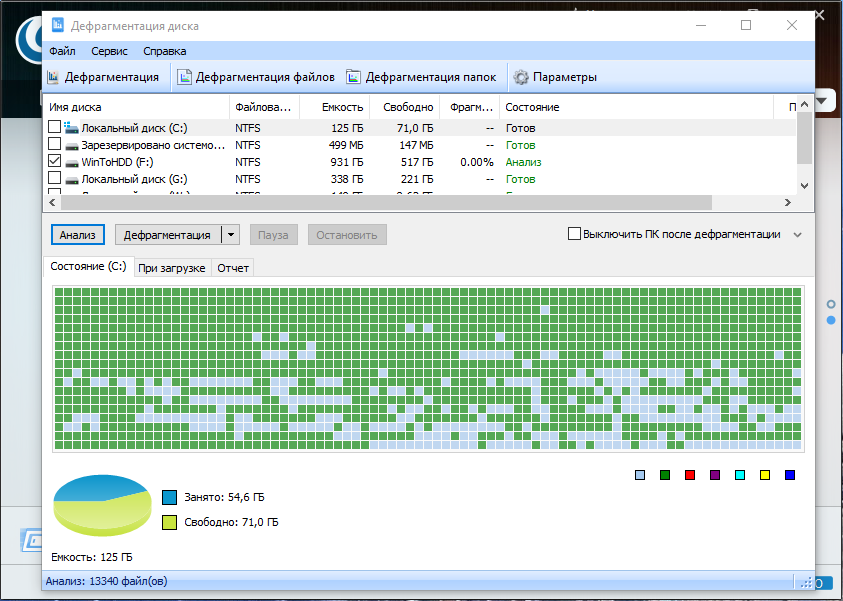Enable Выключить ПК после дефрагментации
Viewport: 843px width, 601px height.
tap(574, 234)
